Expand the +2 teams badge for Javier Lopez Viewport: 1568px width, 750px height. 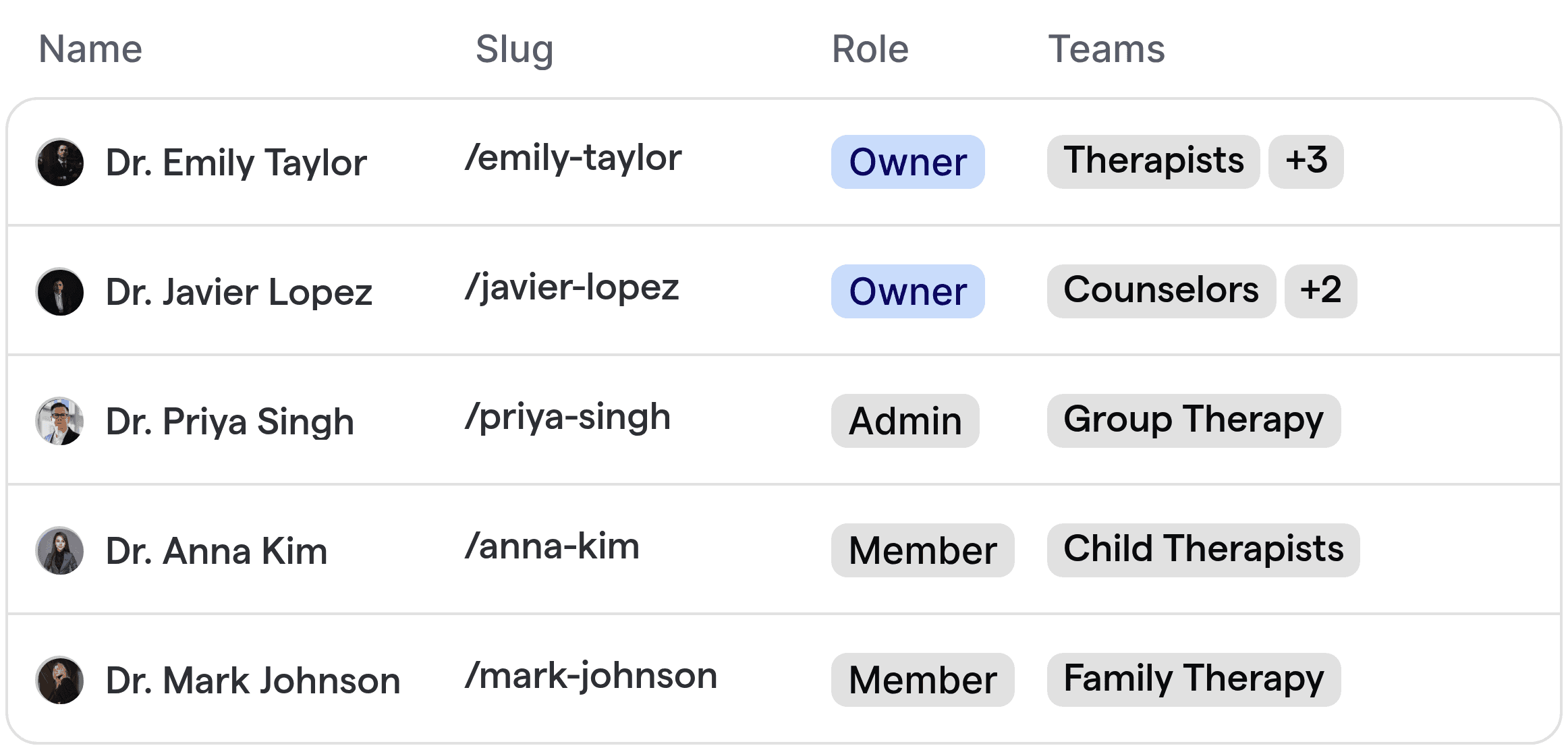[x=1320, y=291]
